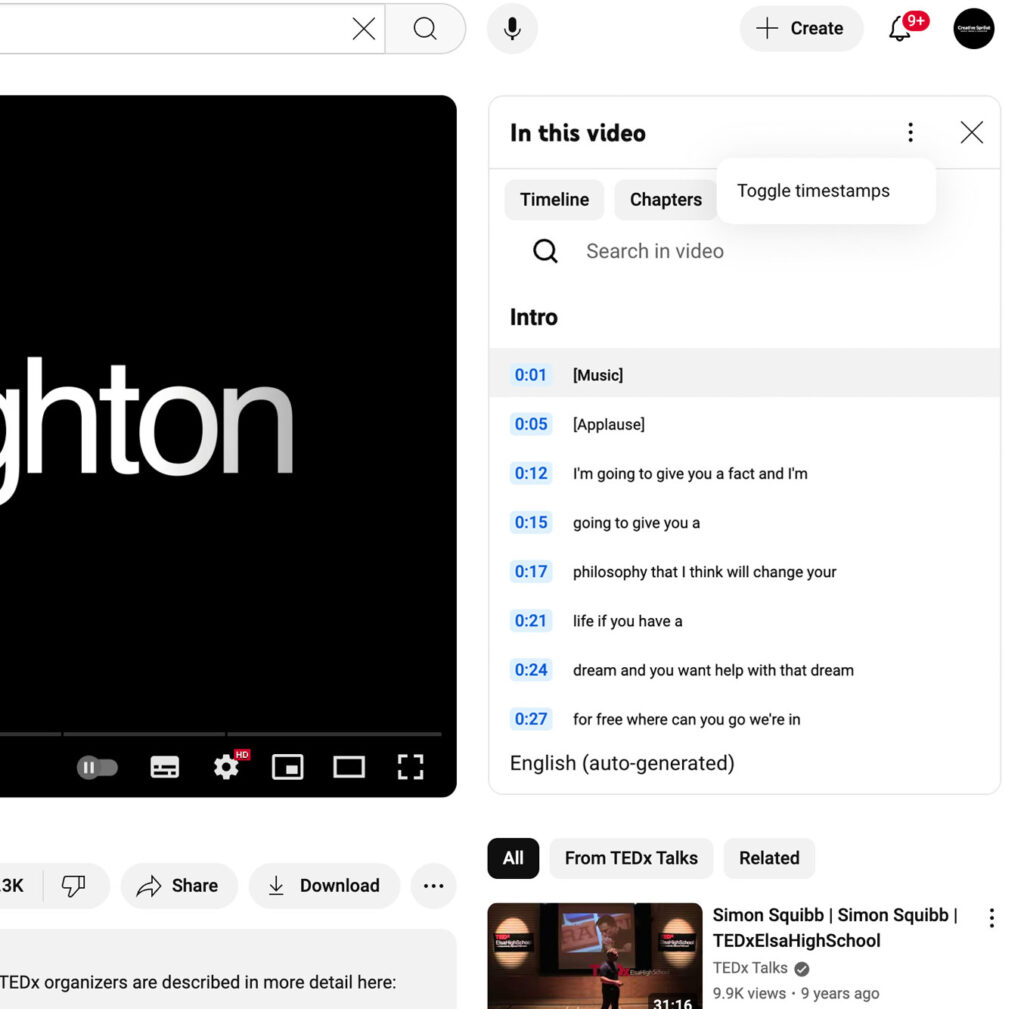Click the voice search microphone icon

[512, 29]
